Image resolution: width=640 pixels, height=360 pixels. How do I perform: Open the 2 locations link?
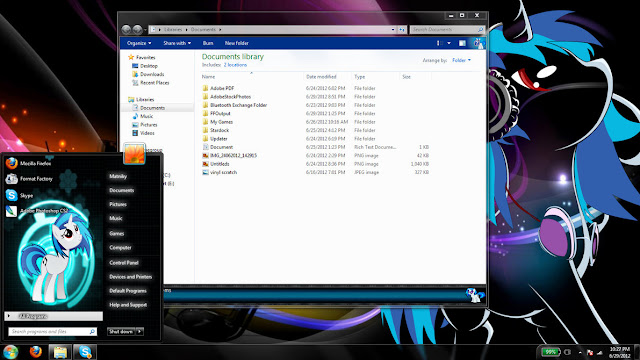(x=235, y=65)
